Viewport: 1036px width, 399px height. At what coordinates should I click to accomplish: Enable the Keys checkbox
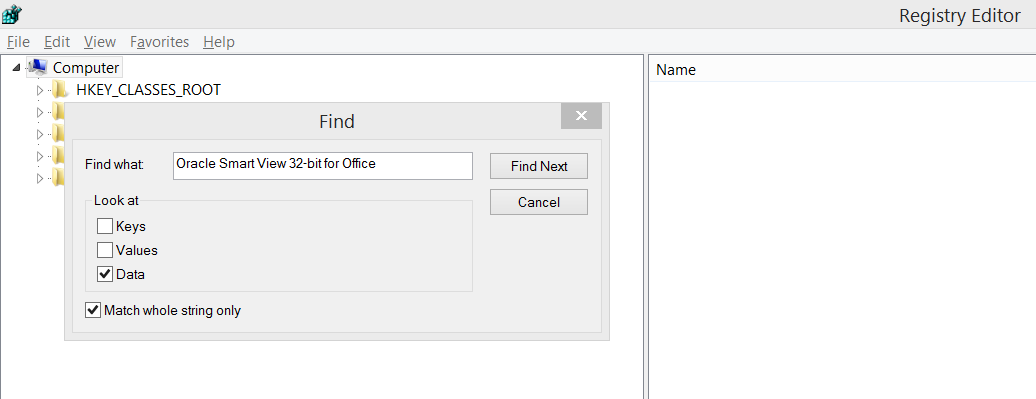pos(105,227)
